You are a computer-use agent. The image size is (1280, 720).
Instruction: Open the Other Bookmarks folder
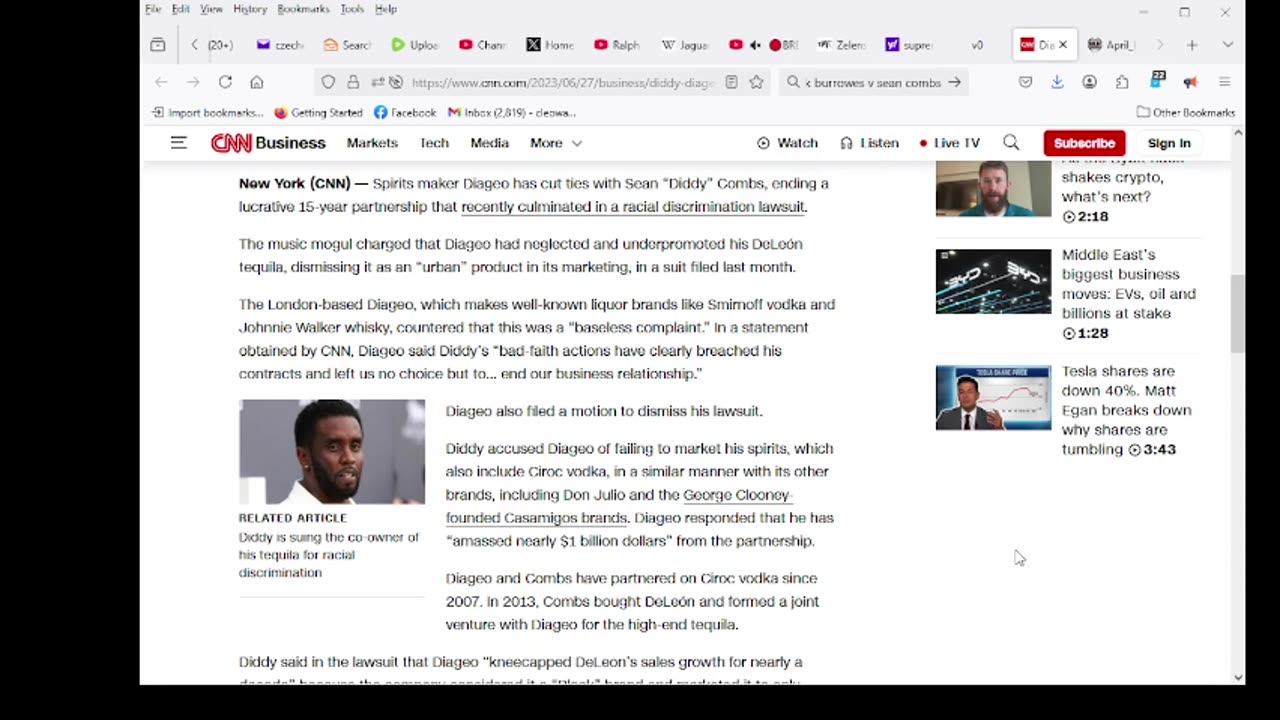click(x=1186, y=113)
